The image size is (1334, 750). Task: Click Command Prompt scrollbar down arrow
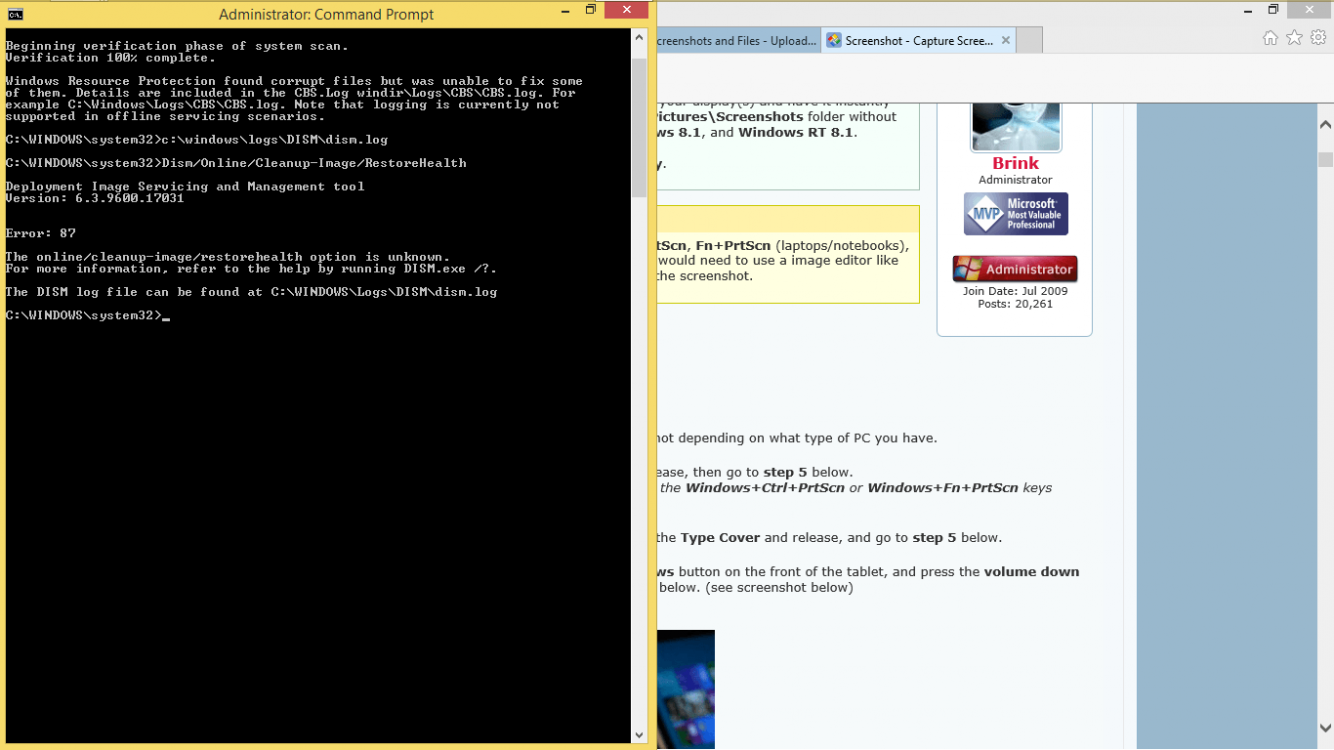pos(640,735)
